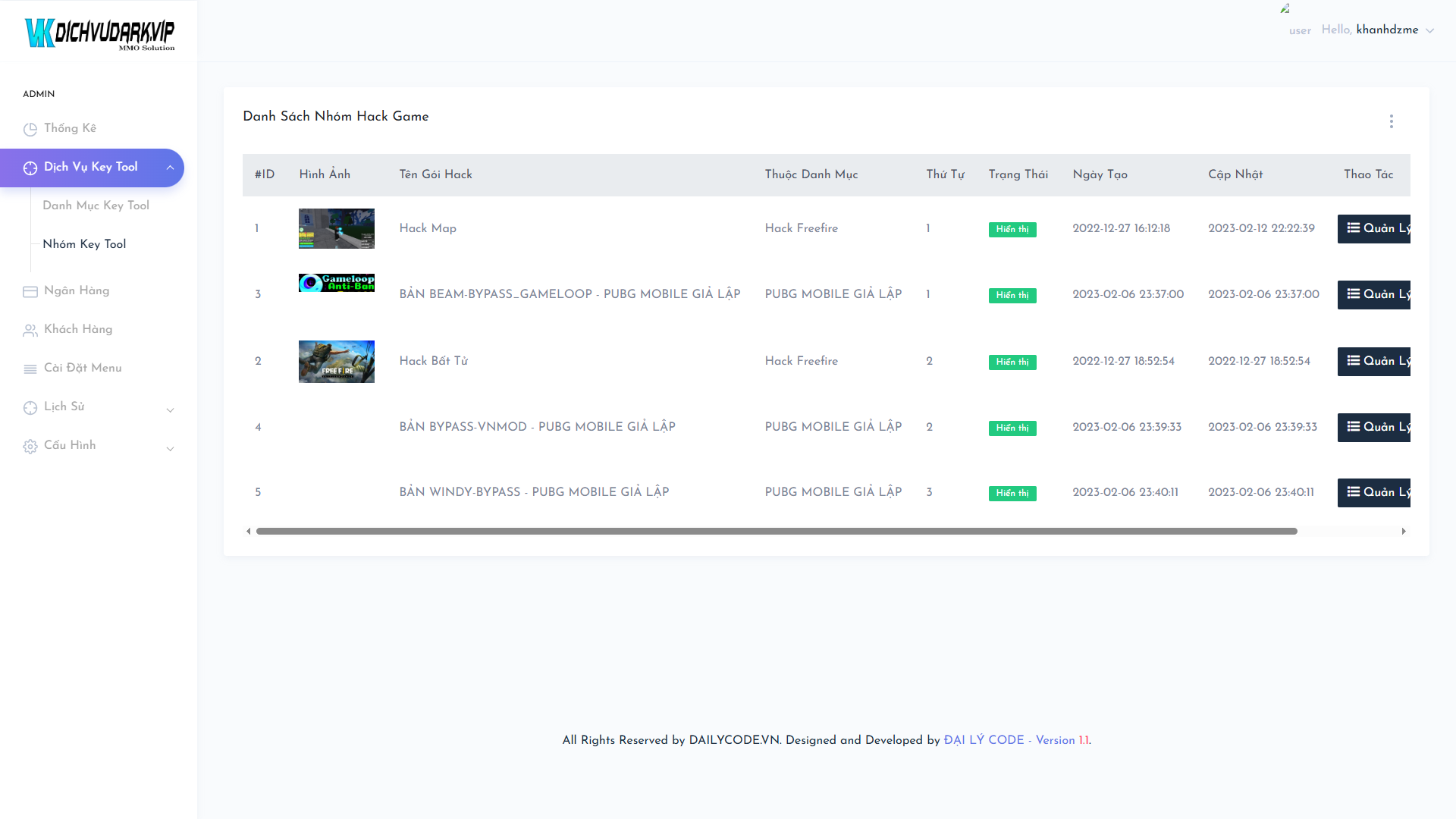Click the Hiển thị badge for Hack Bất Tử
This screenshot has height=819, width=1456.
pyautogui.click(x=1012, y=362)
